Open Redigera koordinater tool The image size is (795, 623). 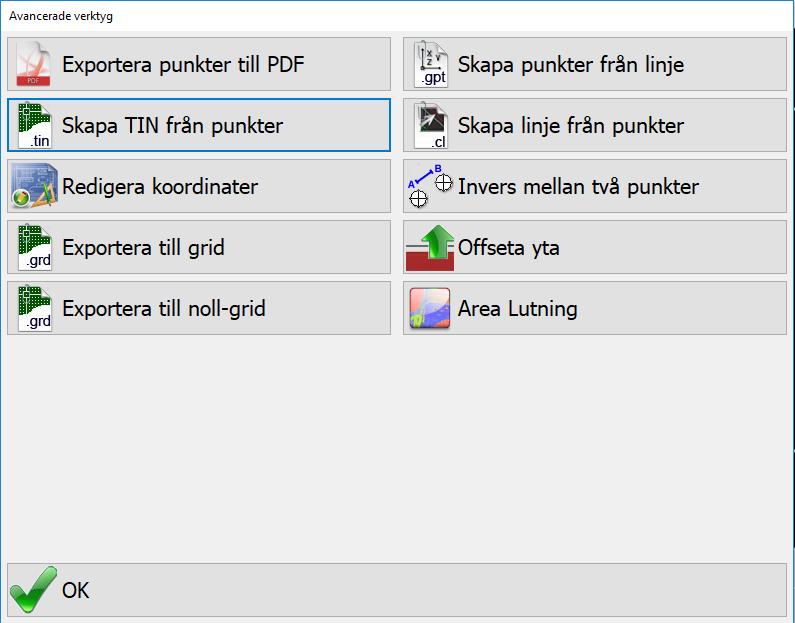[x=160, y=187]
